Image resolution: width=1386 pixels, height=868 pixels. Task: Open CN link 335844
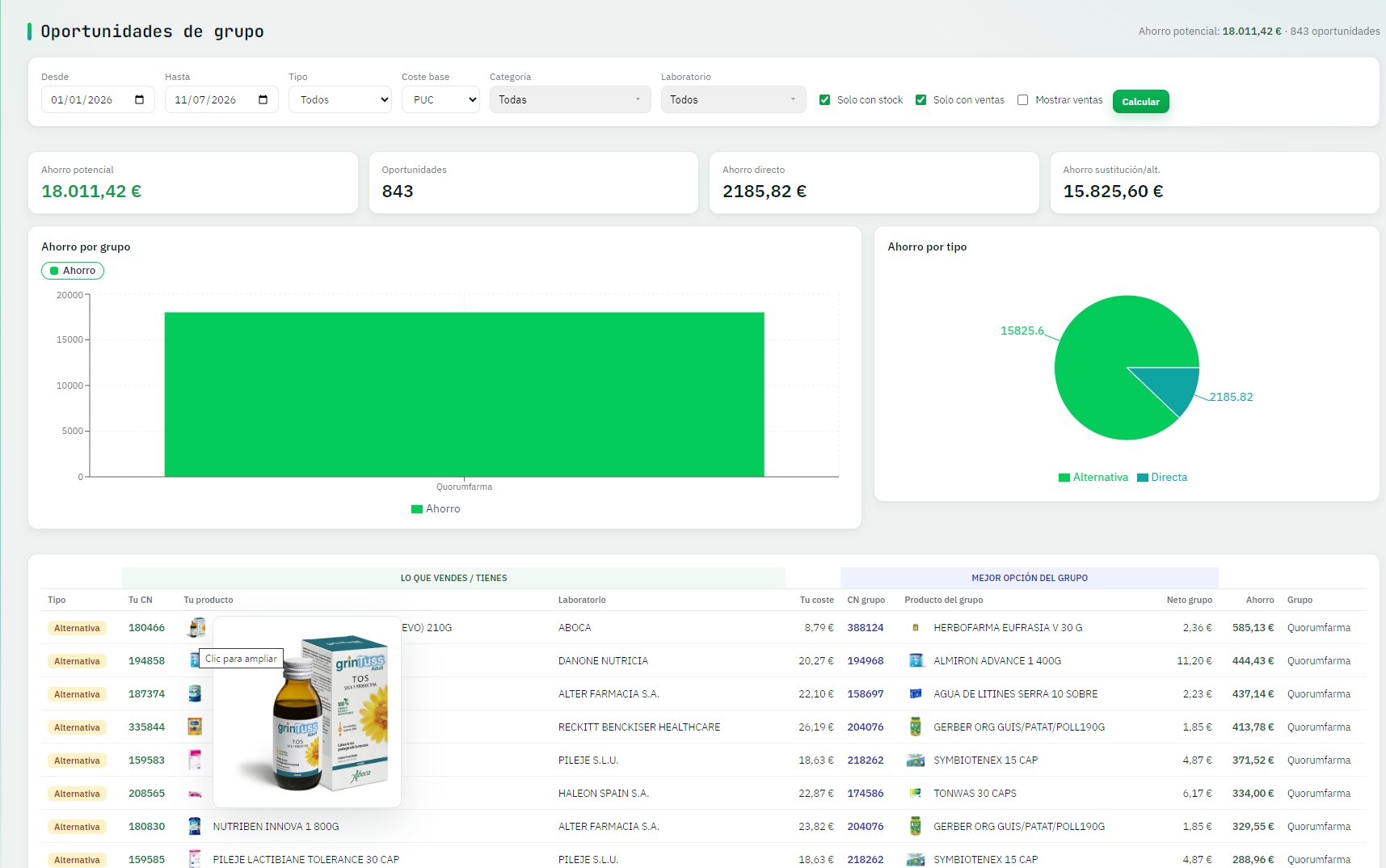pos(146,727)
